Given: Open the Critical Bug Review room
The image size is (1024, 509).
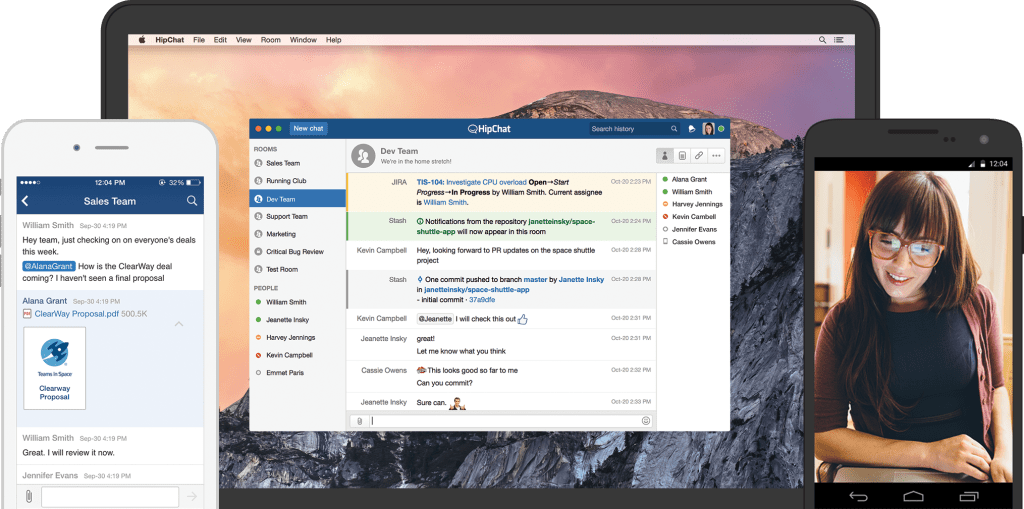Looking at the screenshot, I should (297, 252).
